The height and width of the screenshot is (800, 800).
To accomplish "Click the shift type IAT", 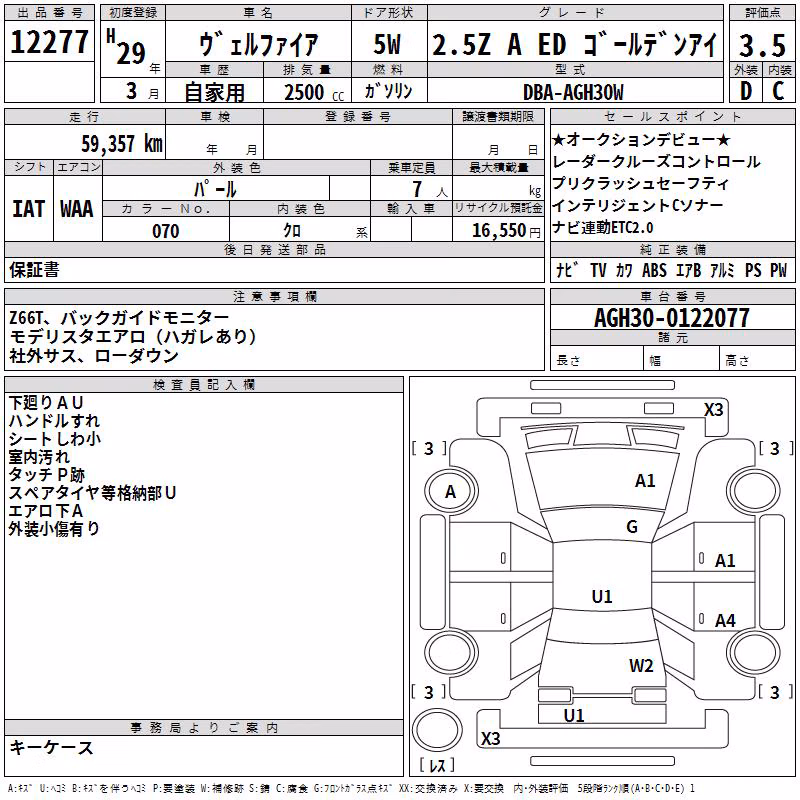I will point(29,209).
